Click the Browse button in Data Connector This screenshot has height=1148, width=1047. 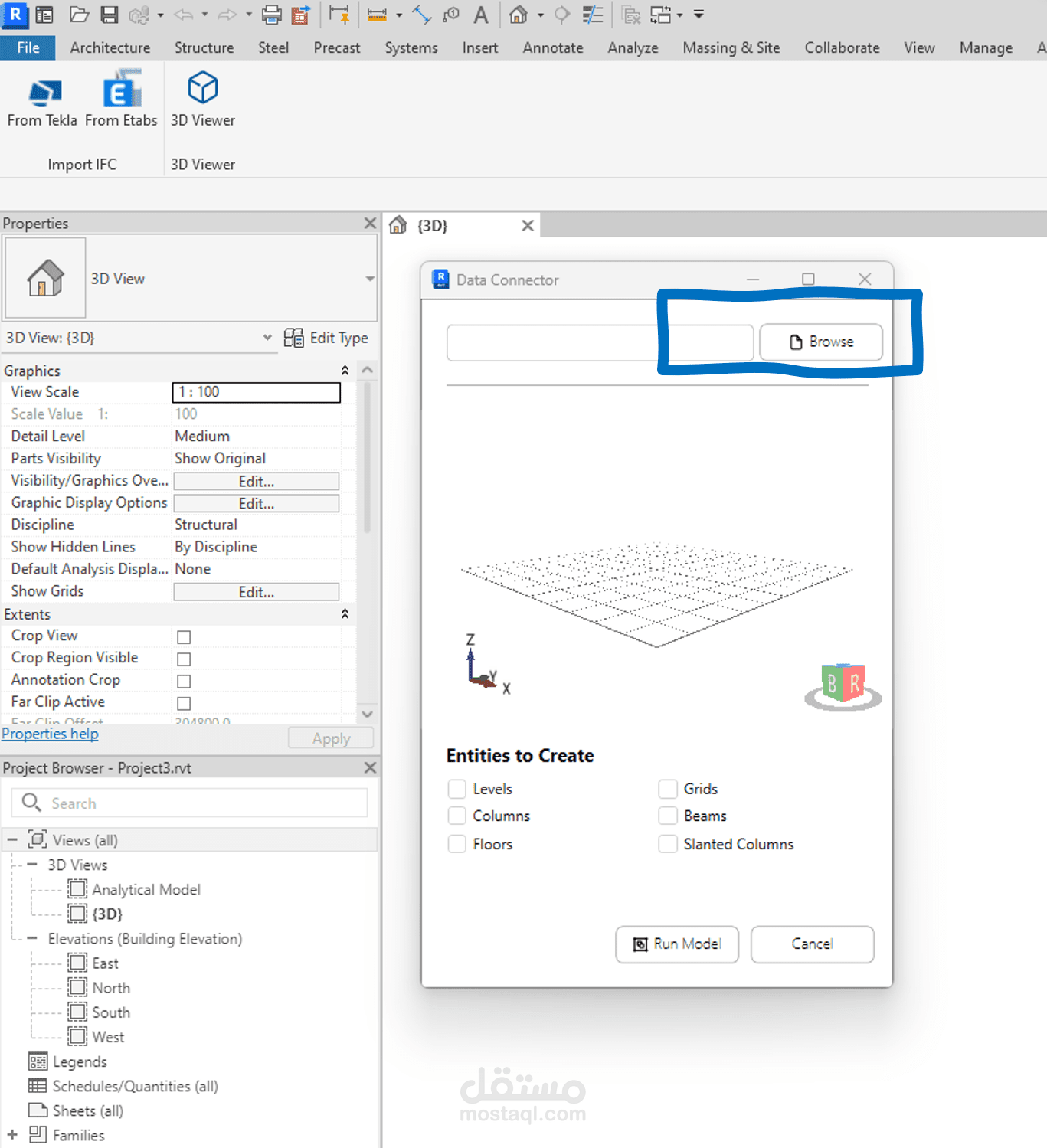point(821,342)
